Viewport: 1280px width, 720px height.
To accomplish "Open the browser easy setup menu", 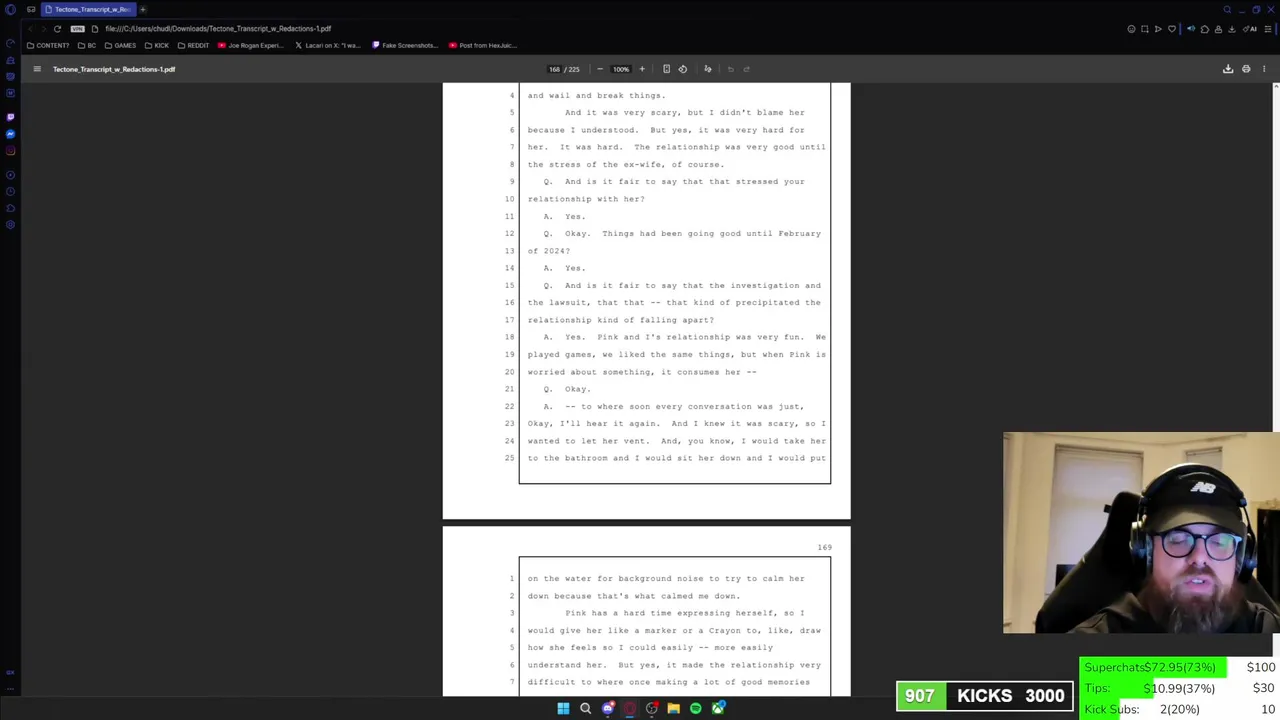I will click(x=1268, y=29).
